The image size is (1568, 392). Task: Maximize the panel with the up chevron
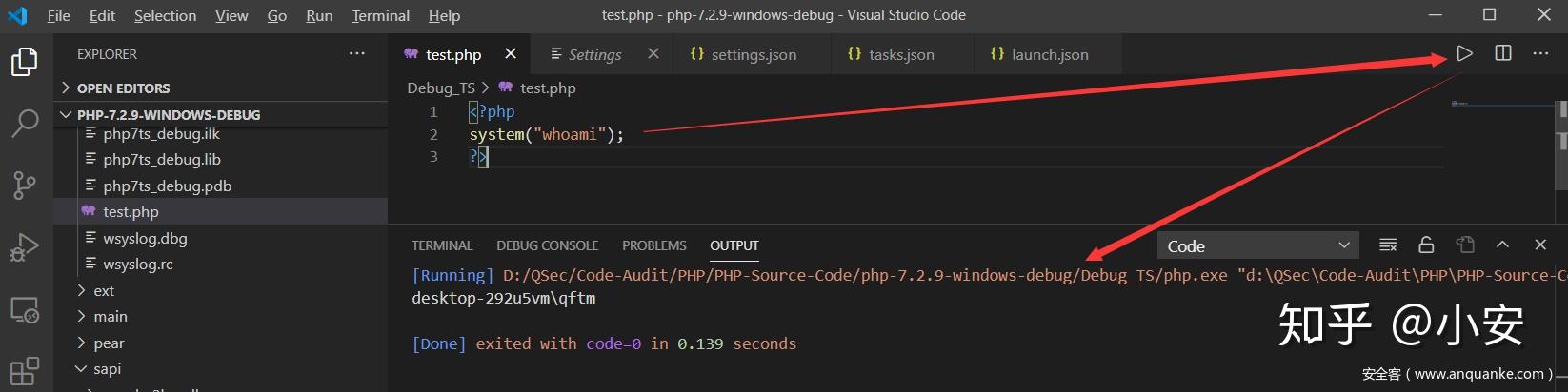1502,245
